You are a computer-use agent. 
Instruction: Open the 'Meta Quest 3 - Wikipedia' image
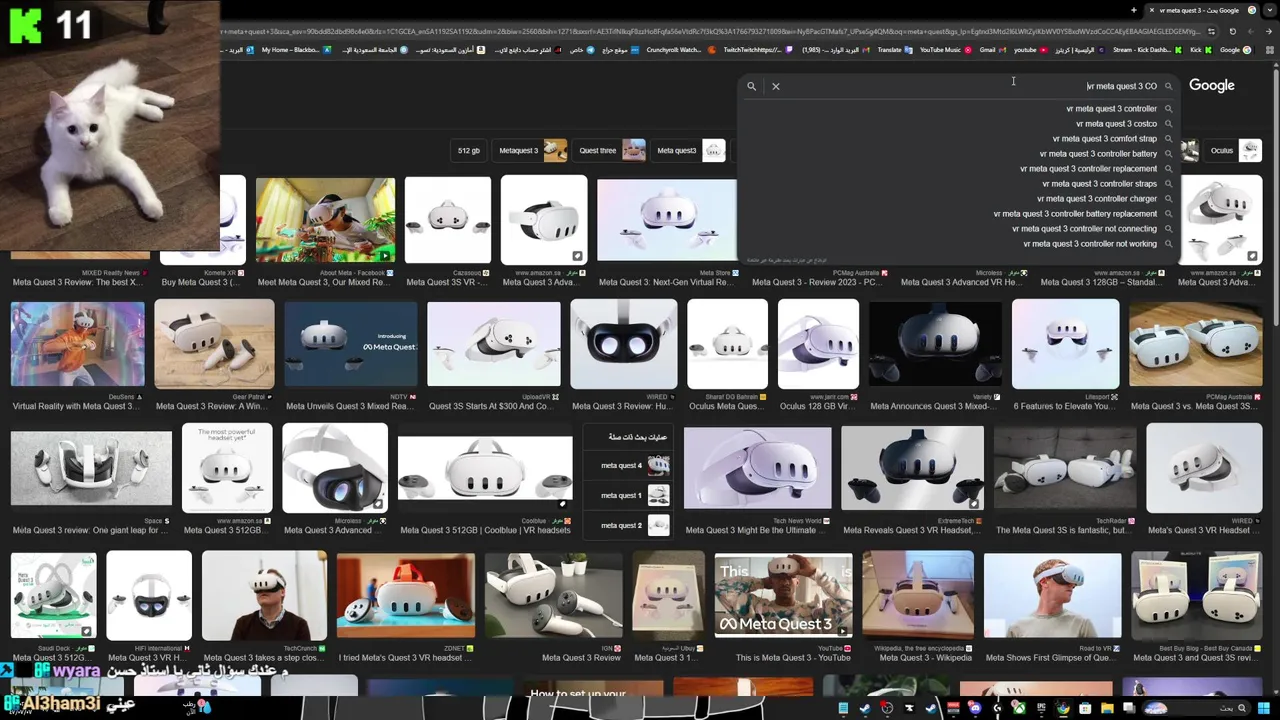click(918, 595)
